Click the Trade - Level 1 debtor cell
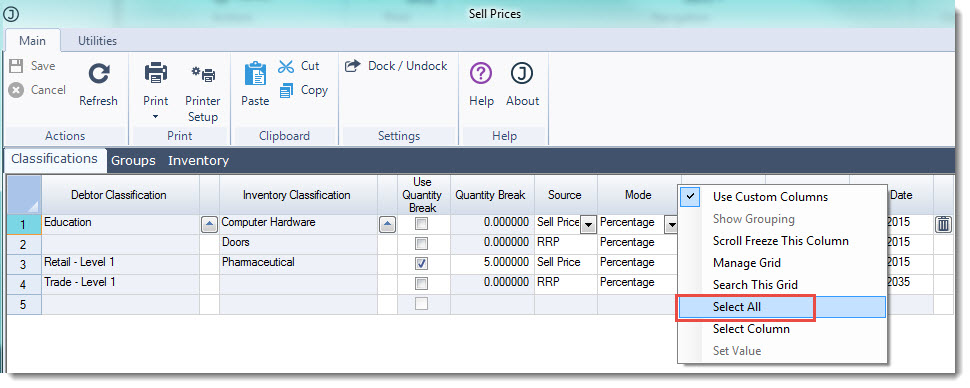The height and width of the screenshot is (388, 970). [x=121, y=284]
